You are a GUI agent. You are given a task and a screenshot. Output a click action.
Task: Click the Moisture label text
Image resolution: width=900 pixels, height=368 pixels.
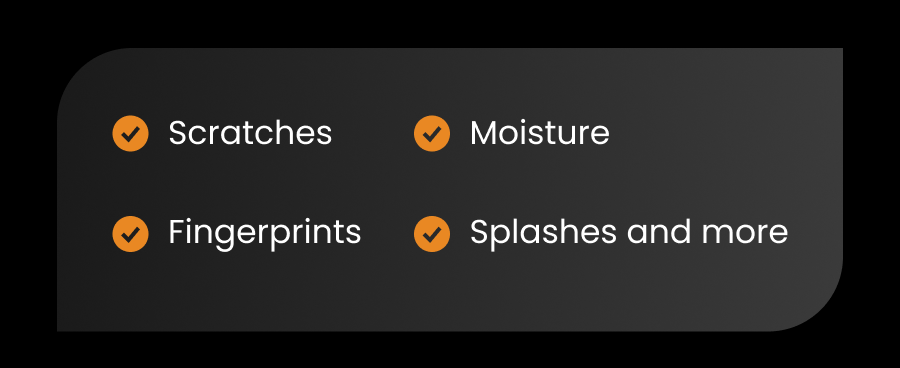pos(540,133)
